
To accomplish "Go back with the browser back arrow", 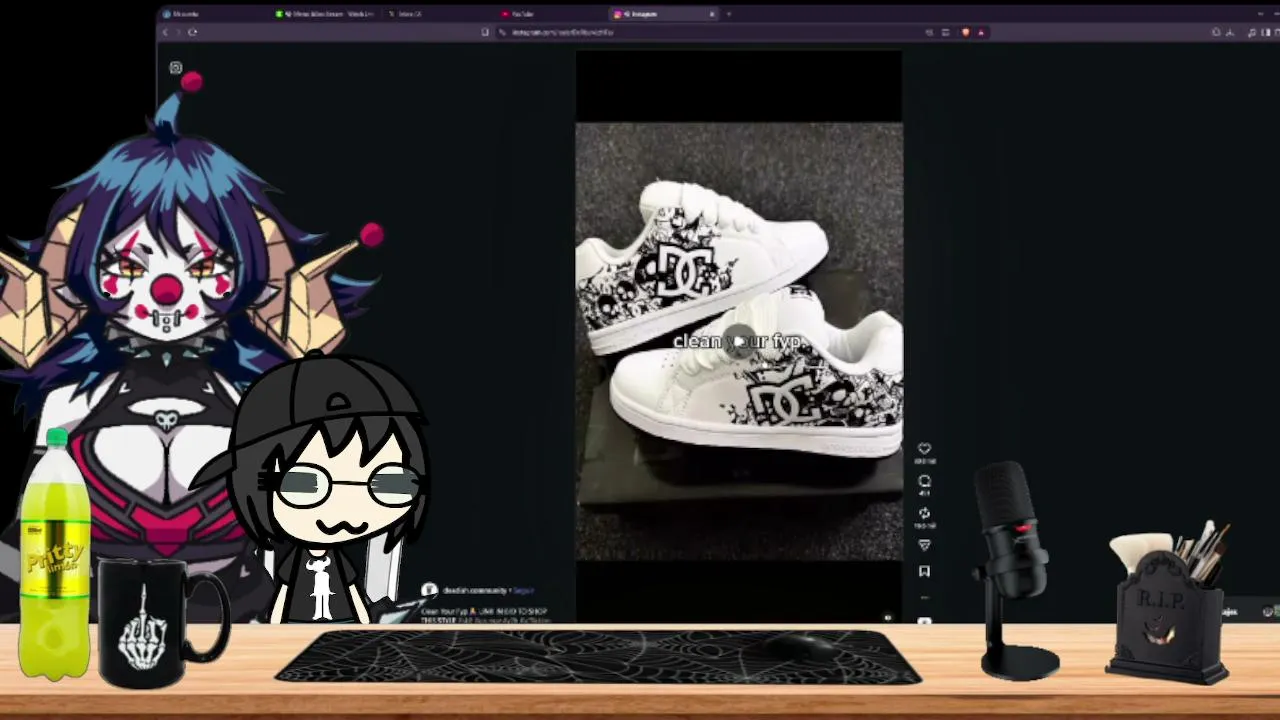I will tap(166, 32).
